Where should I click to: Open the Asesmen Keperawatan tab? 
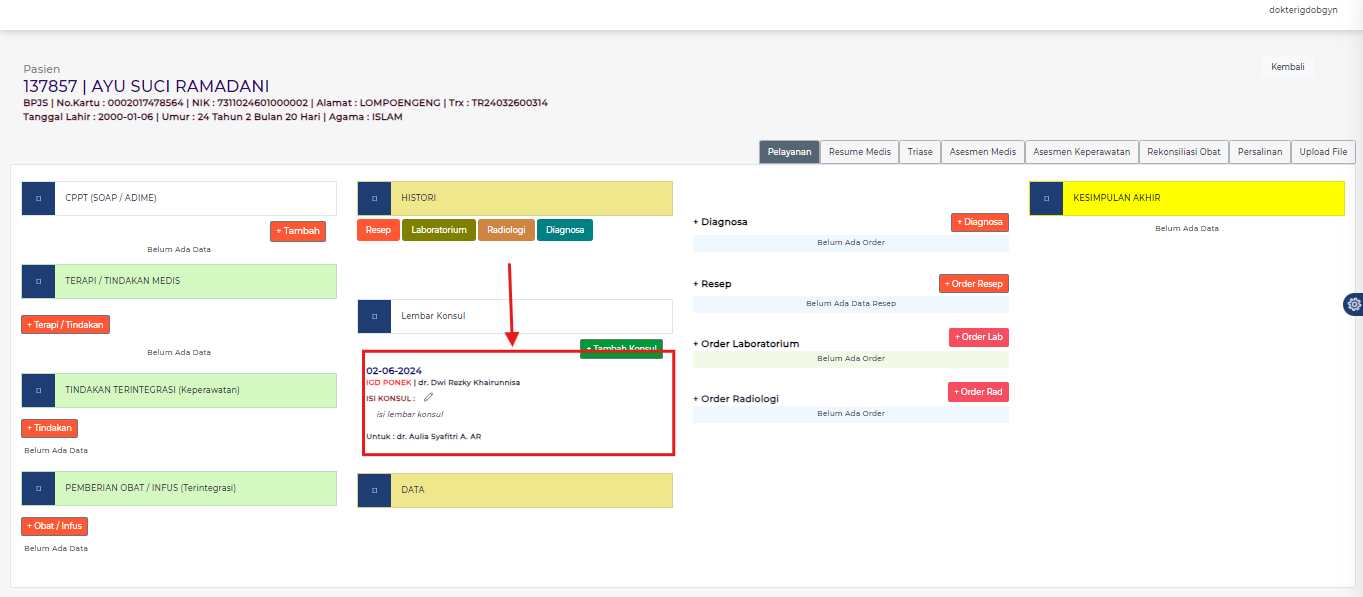[1081, 152]
